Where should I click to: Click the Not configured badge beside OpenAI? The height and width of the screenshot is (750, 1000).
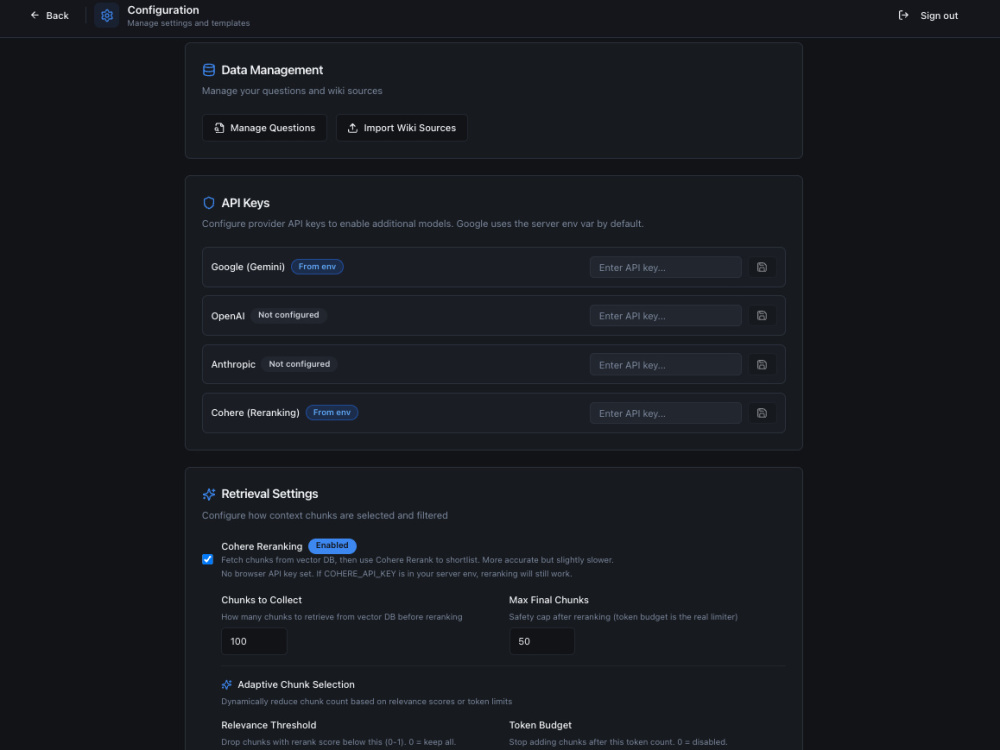[288, 315]
